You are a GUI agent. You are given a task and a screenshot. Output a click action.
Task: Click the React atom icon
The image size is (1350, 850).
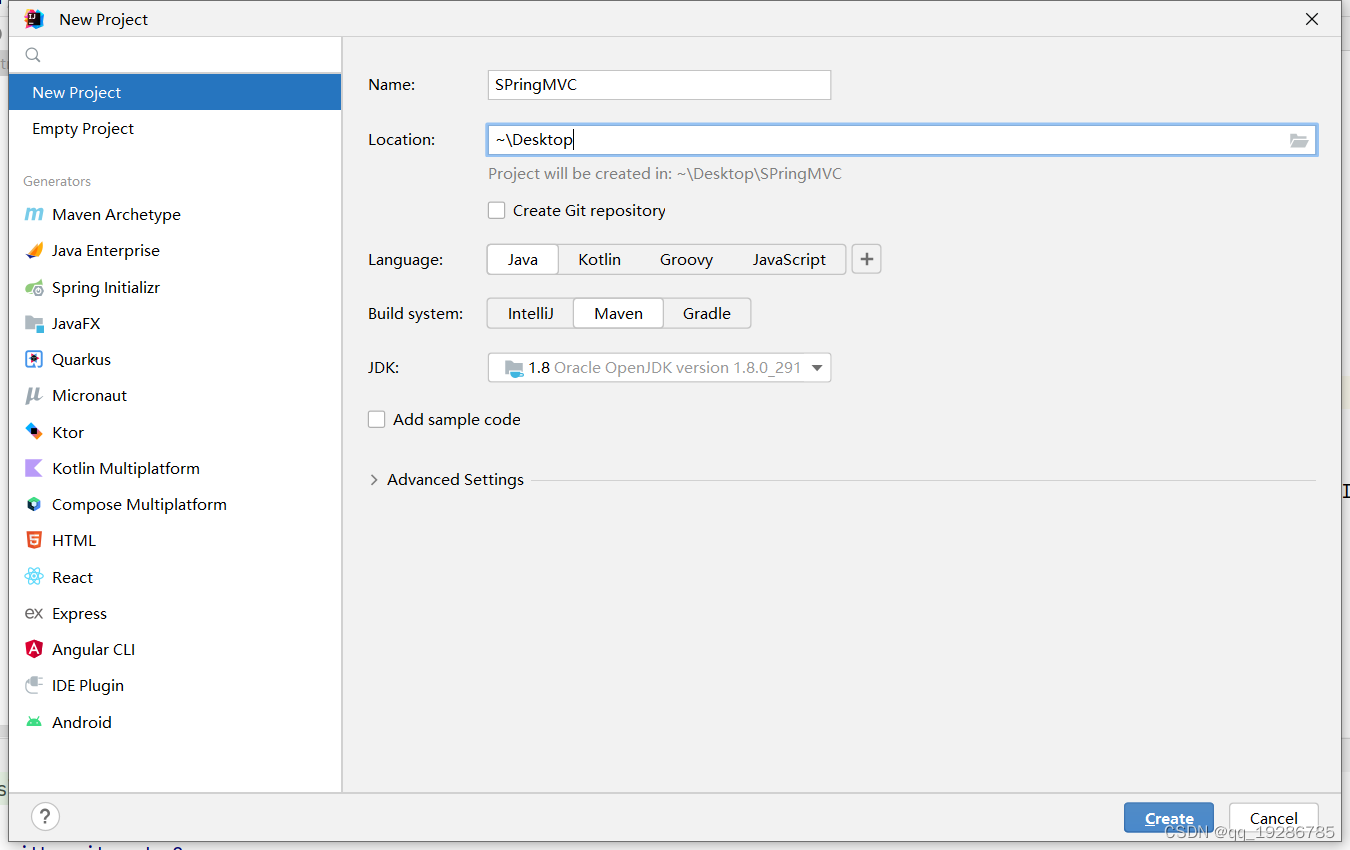pyautogui.click(x=34, y=577)
